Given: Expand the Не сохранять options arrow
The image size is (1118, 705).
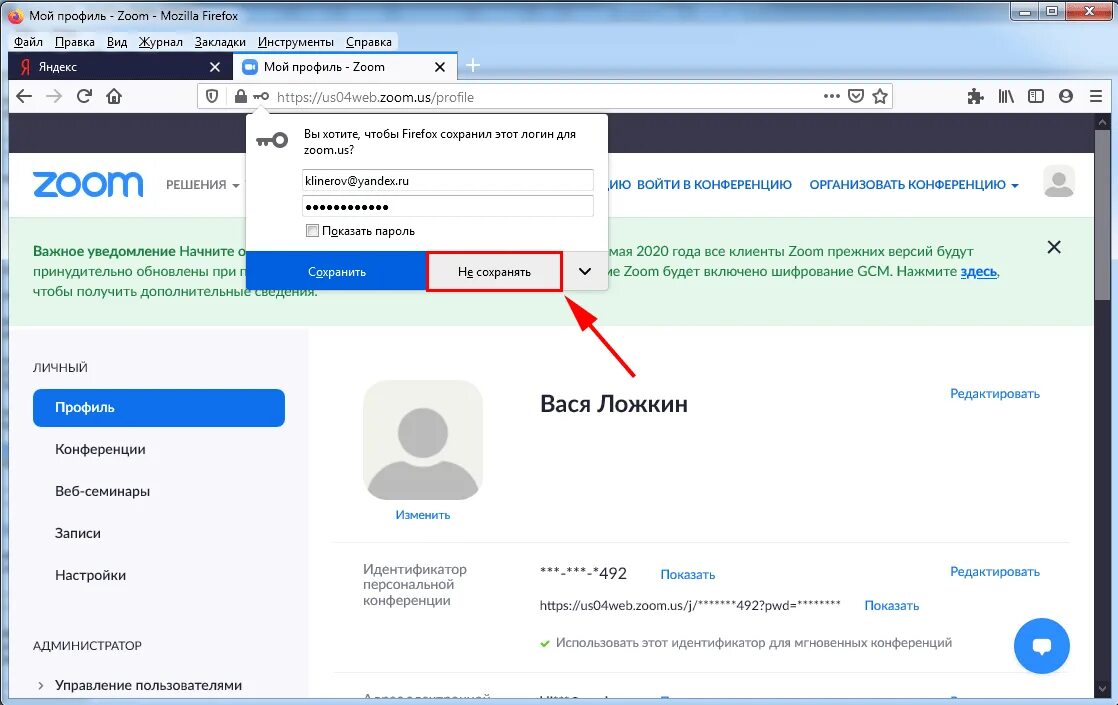Looking at the screenshot, I should click(585, 272).
